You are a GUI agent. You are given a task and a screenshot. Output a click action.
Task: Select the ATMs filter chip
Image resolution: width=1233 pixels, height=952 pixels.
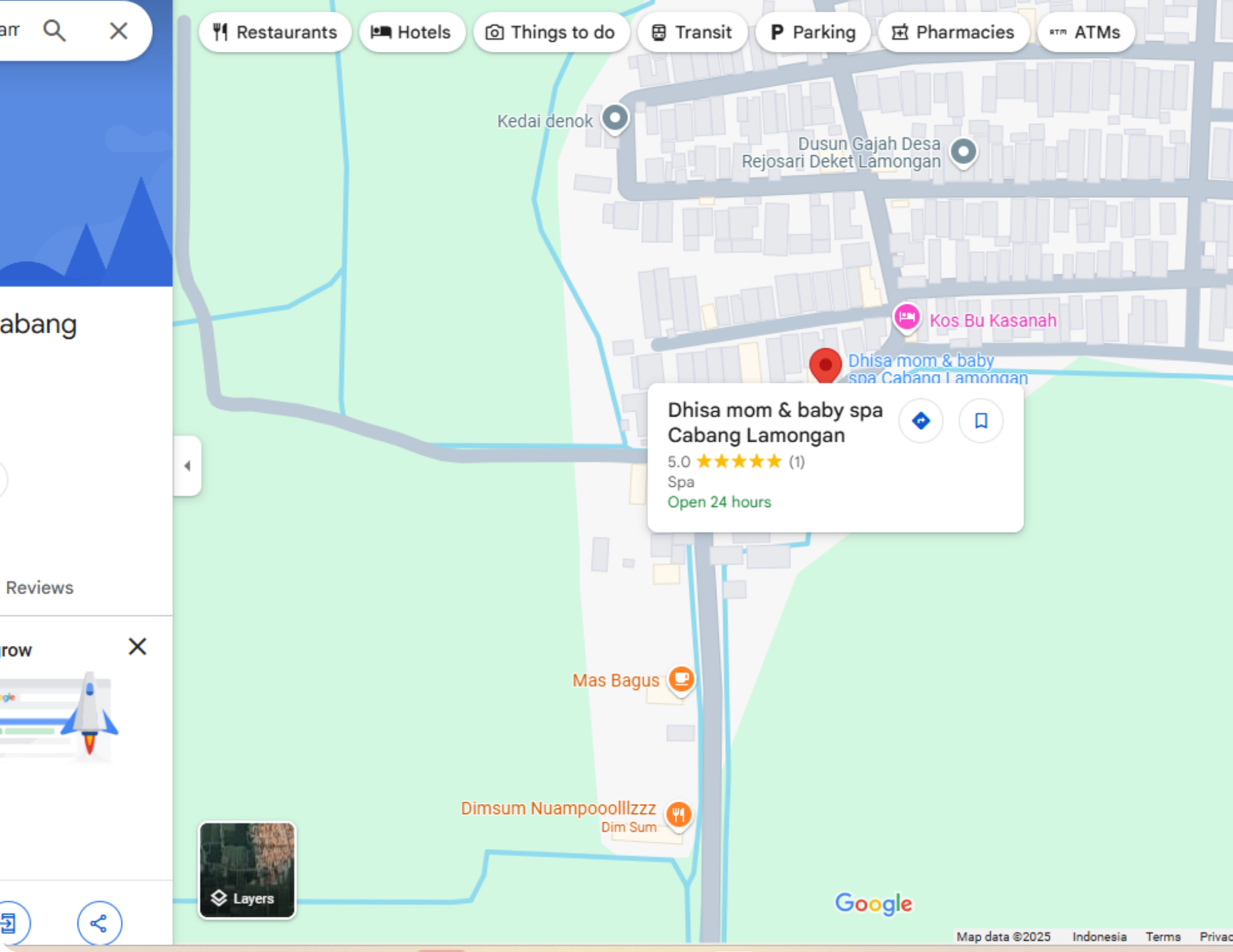point(1086,32)
